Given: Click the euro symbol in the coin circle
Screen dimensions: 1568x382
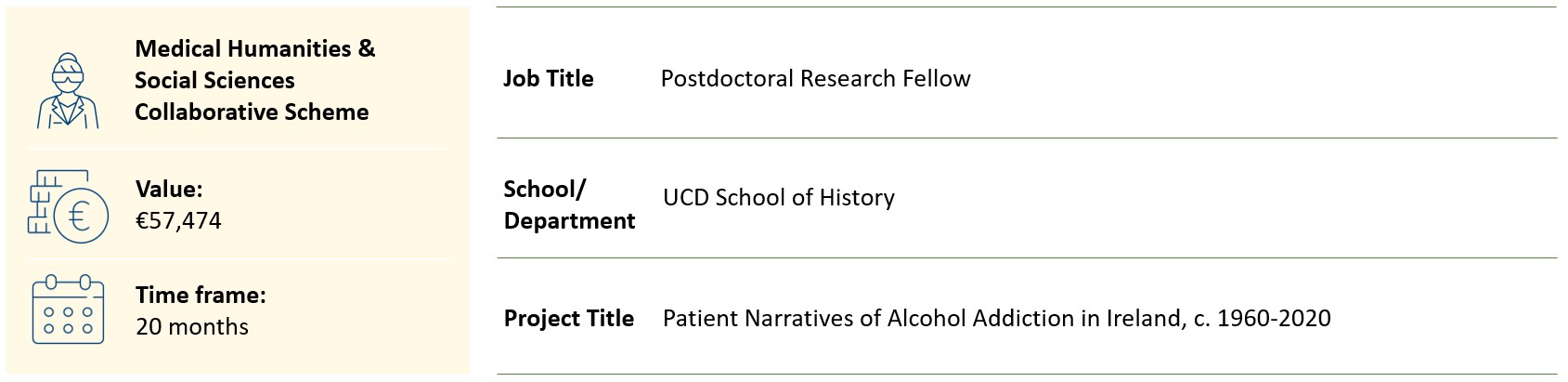Looking at the screenshot, I should click(80, 216).
